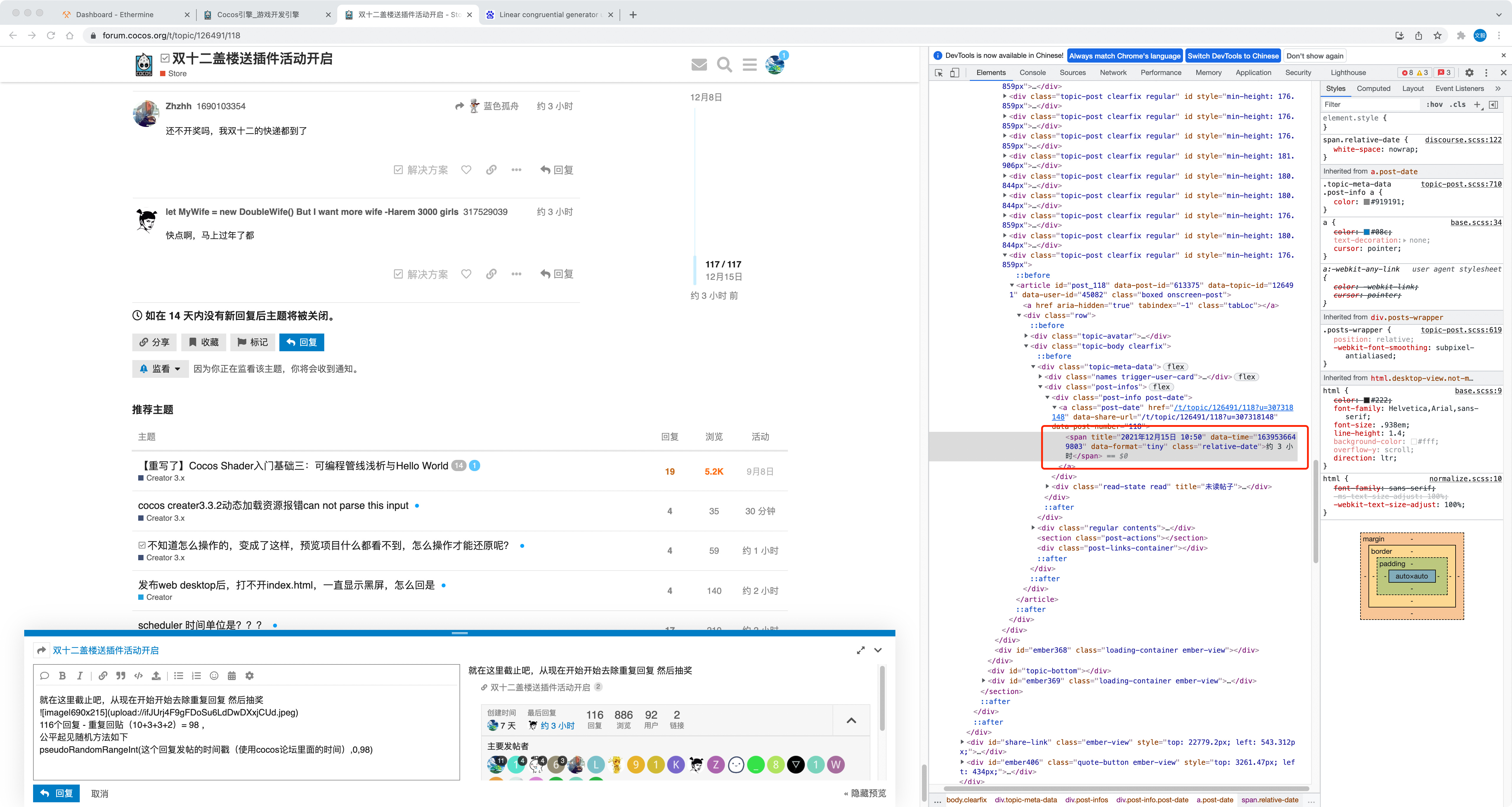Screen dimensions: 1512x807
Task: Toggle the device toolbar icon in DevTools
Action: 954,73
